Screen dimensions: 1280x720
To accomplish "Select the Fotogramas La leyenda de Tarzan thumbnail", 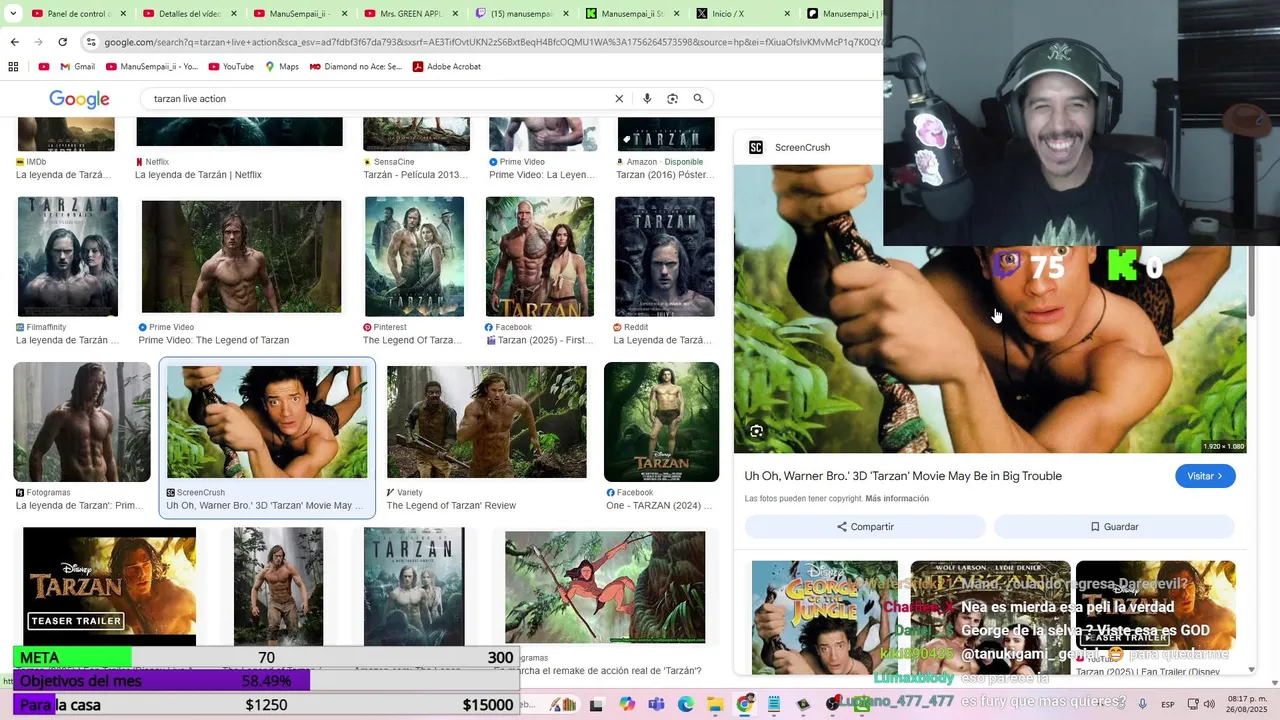I will point(82,422).
